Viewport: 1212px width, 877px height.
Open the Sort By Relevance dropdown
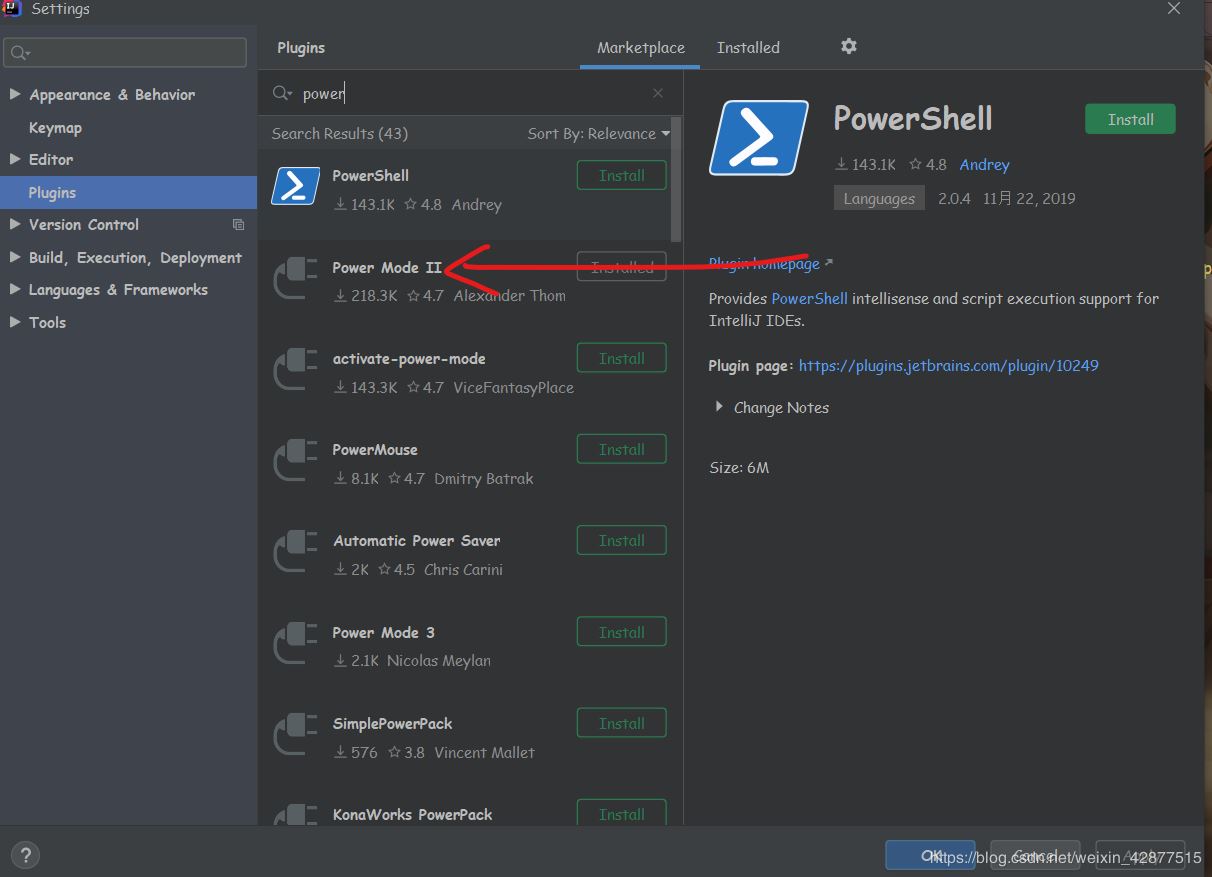pyautogui.click(x=599, y=134)
